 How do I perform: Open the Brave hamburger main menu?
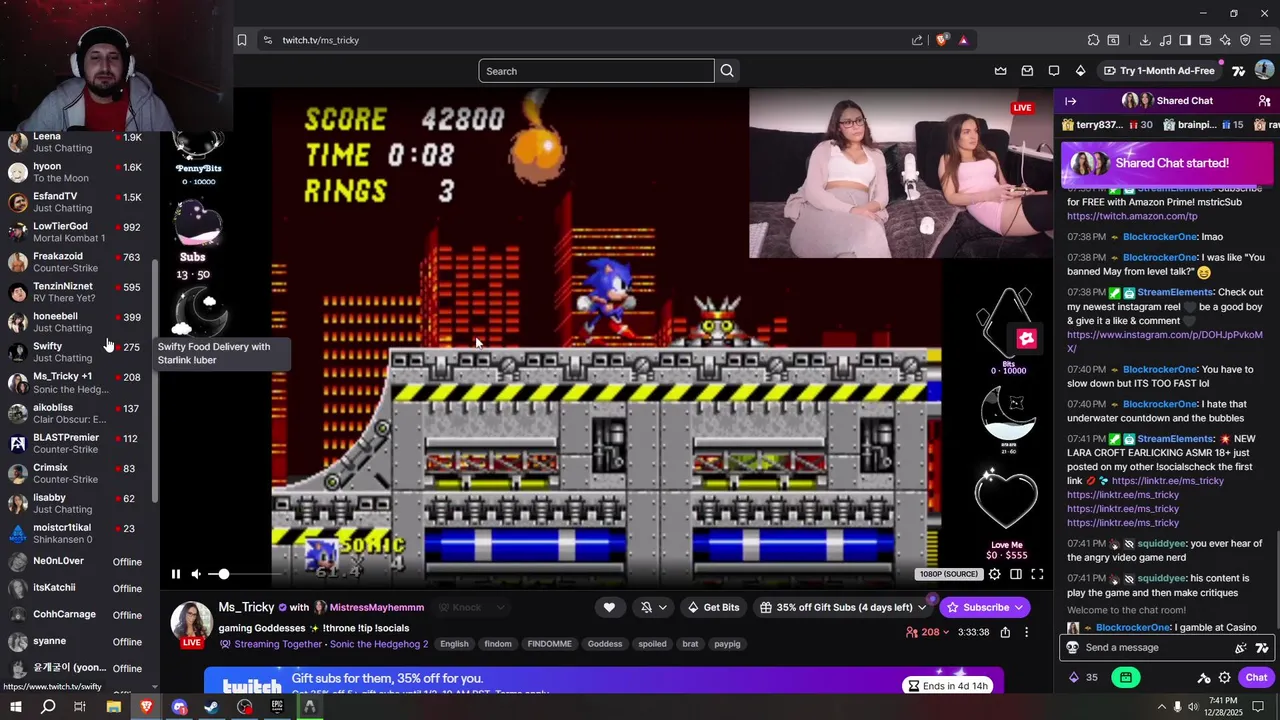point(1267,40)
